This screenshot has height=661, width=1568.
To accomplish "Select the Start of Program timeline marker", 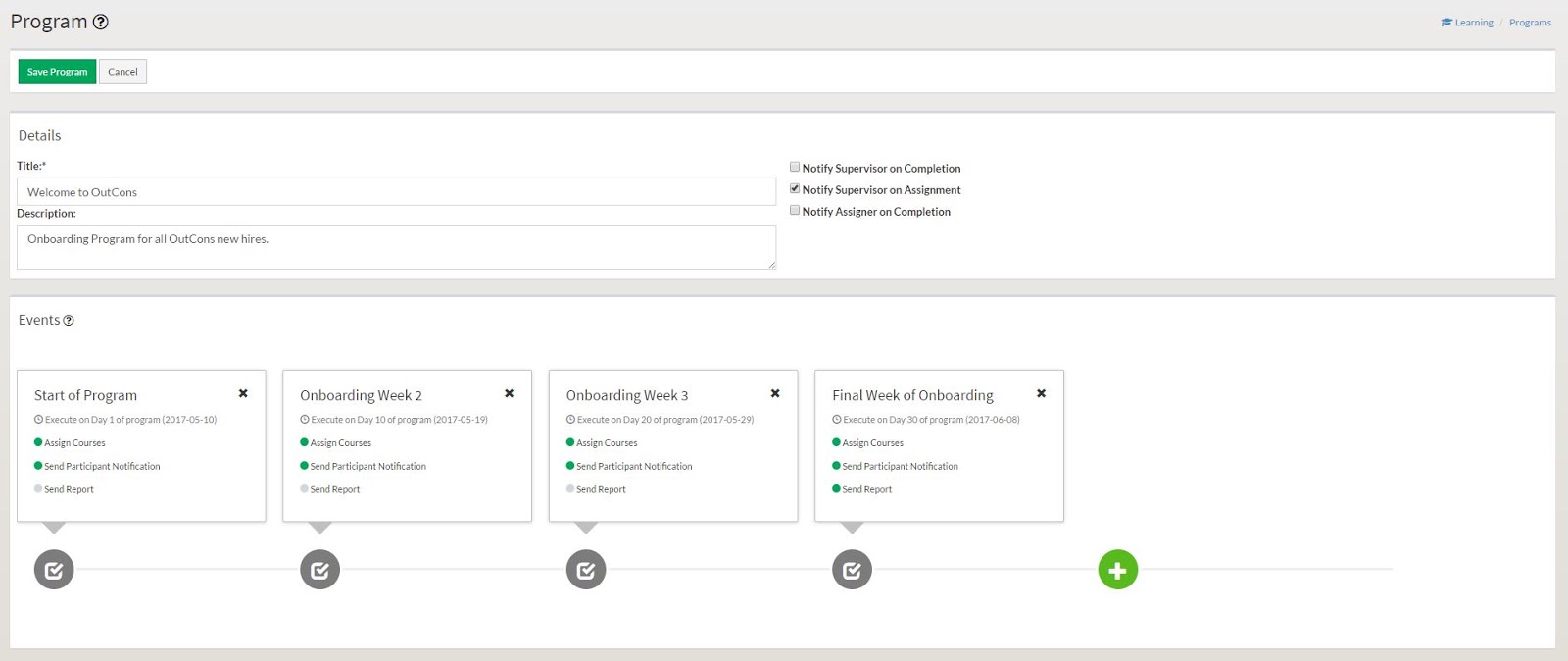I will coord(54,570).
